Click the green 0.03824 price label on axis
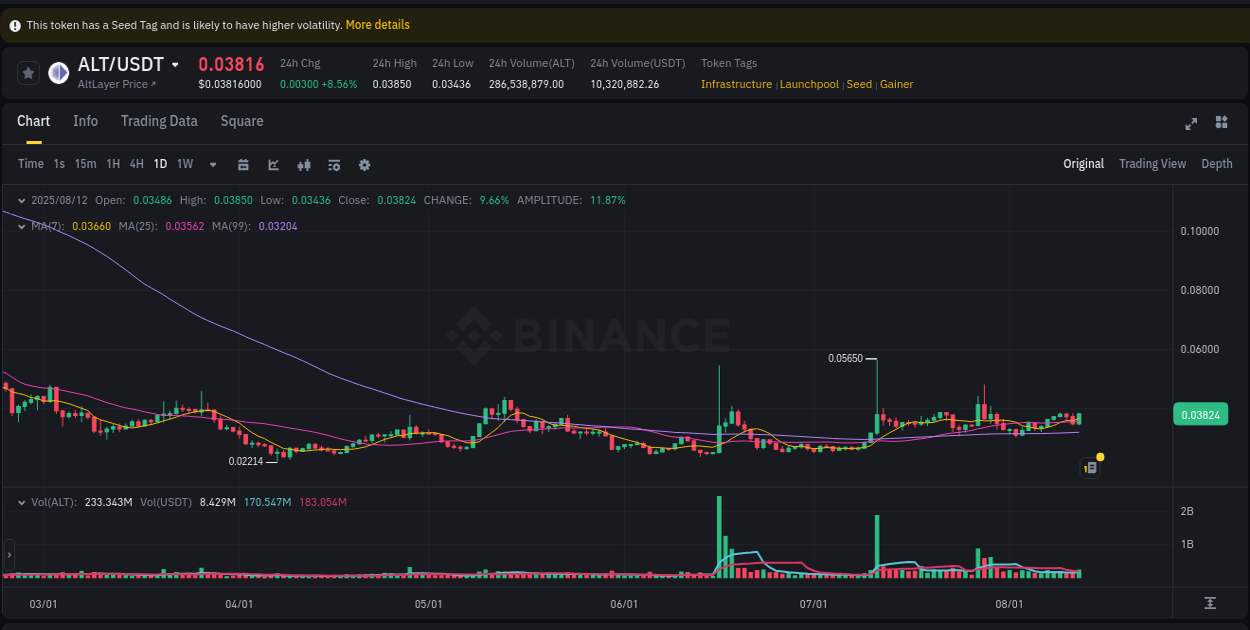 pos(1200,414)
